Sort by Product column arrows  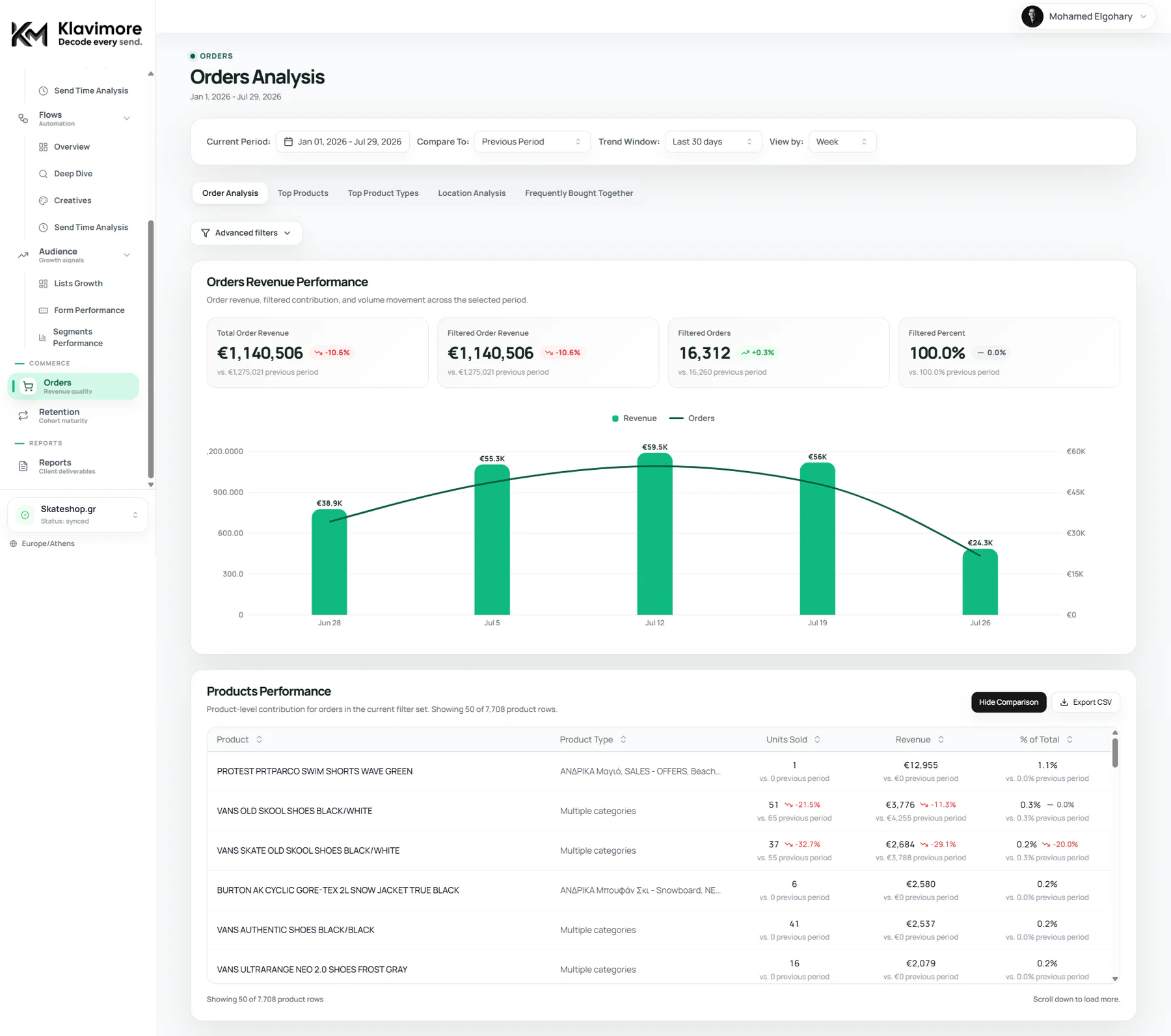pos(260,740)
